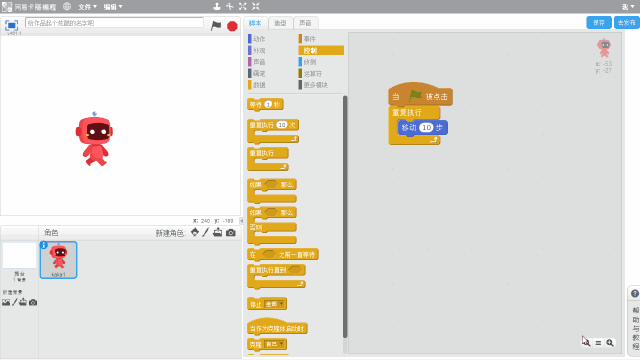Click the 如果 那么 否则 palette block
640x360 pixels.
(272, 226)
